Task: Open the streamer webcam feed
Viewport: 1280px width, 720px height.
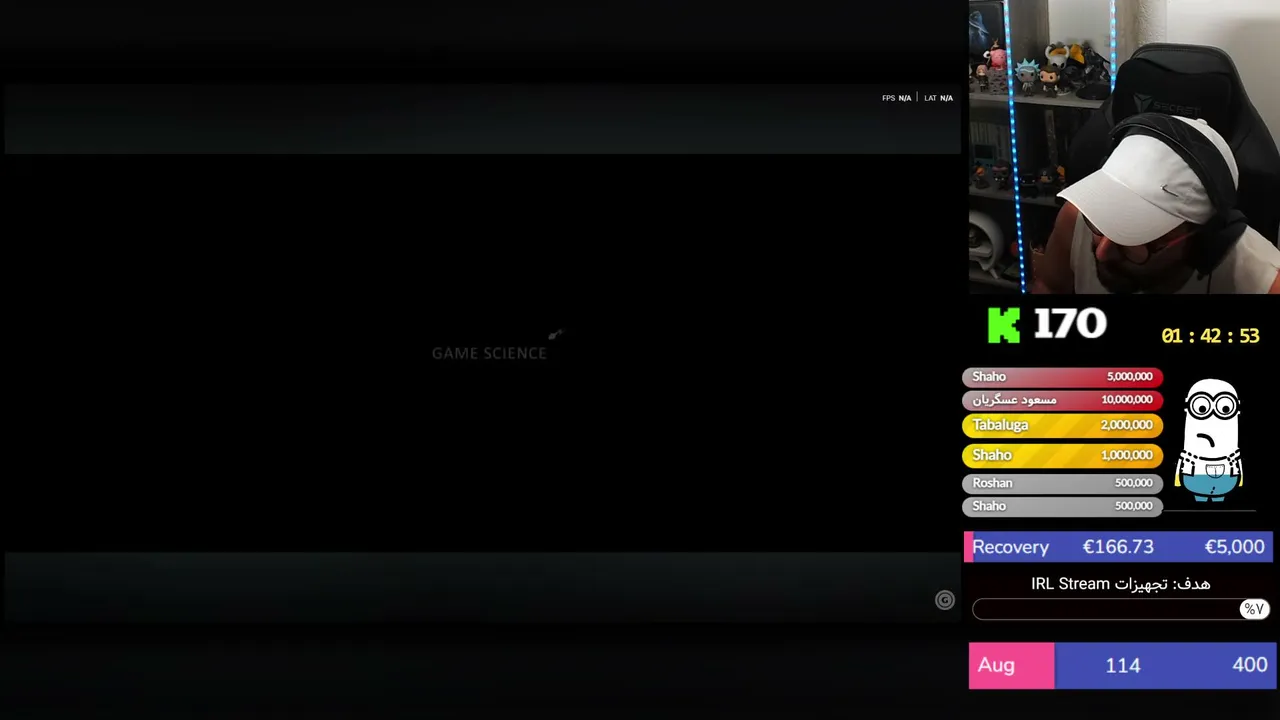Action: coord(1124,147)
